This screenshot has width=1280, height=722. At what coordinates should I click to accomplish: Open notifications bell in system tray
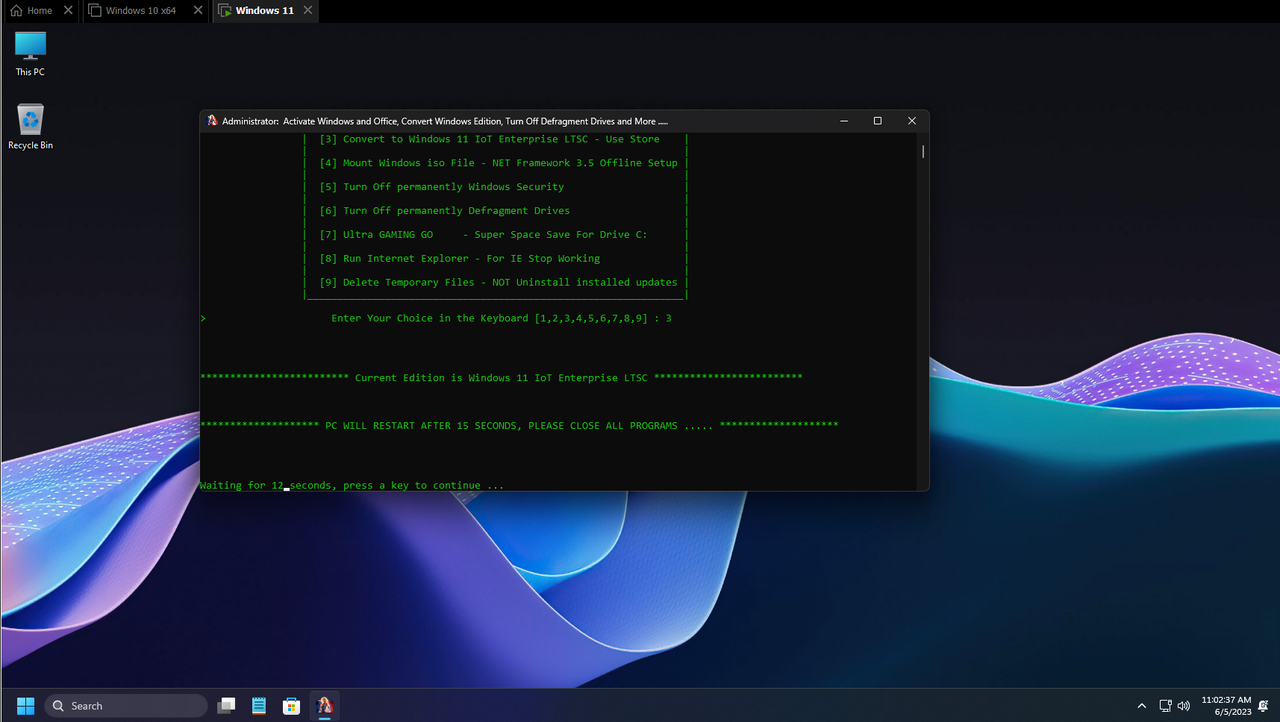[1264, 706]
